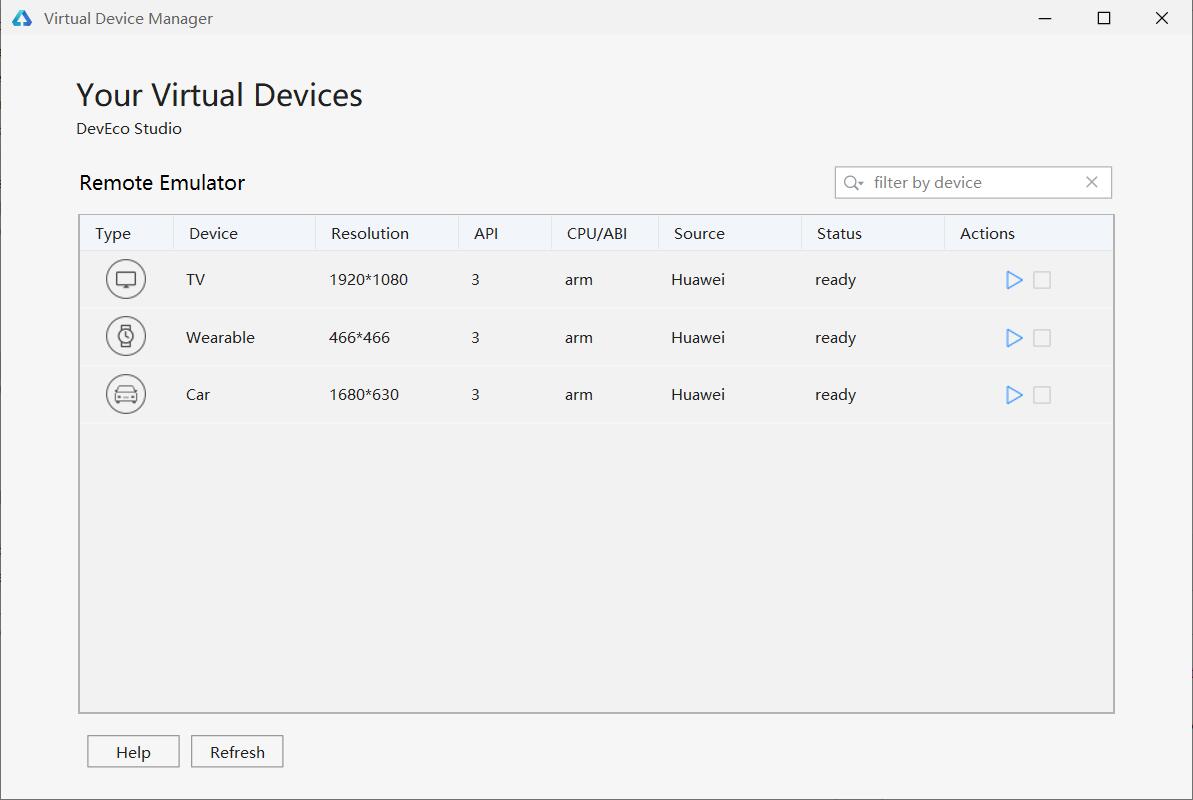Click the 1920*1080 resolution cell

[368, 279]
